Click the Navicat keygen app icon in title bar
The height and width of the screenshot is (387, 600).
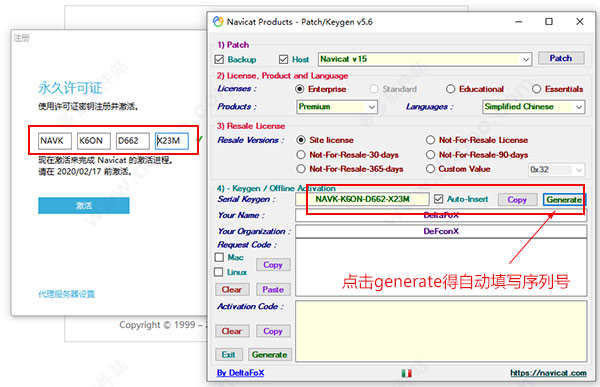(x=218, y=21)
